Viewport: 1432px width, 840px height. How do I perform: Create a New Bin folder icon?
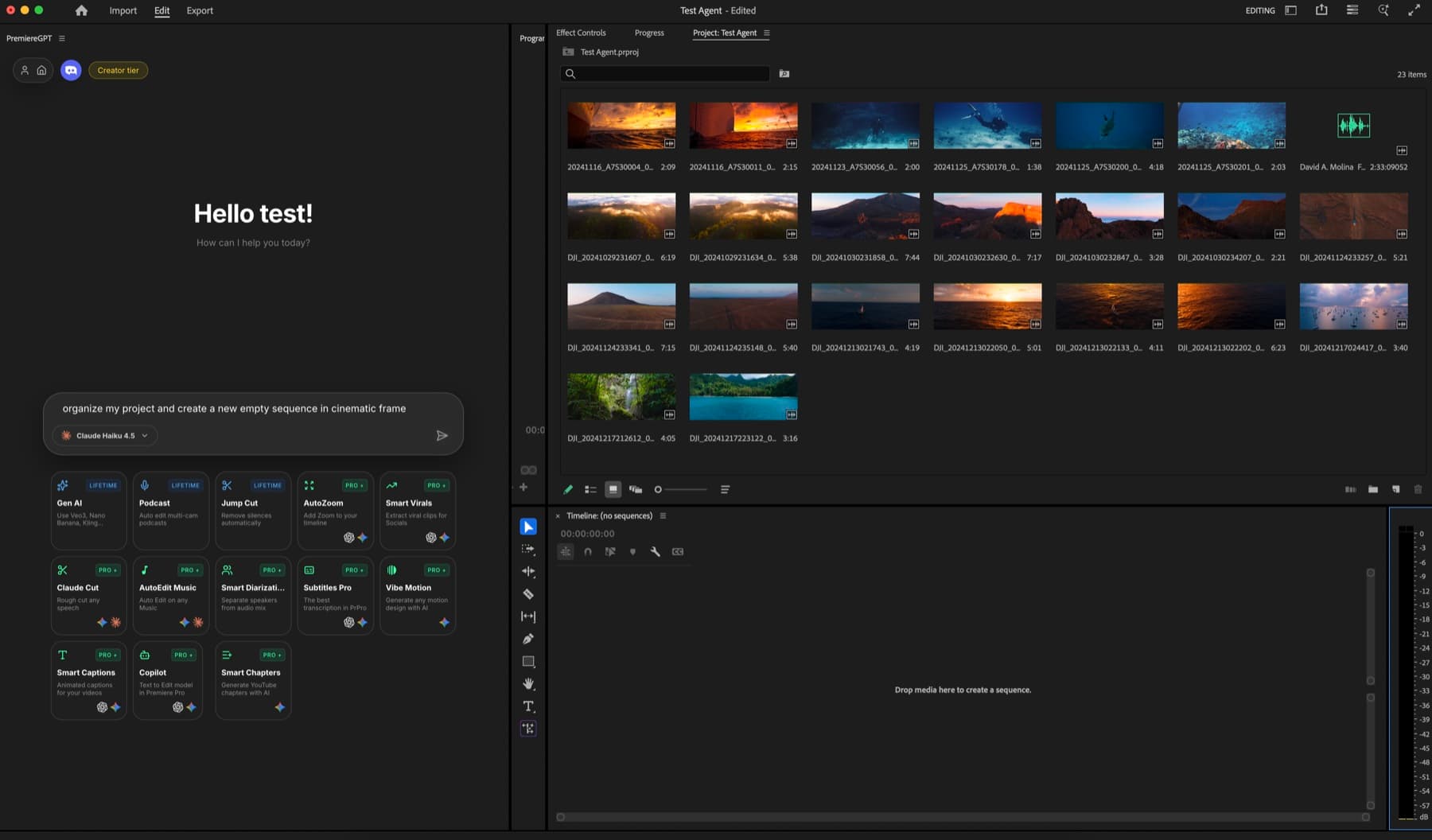pyautogui.click(x=1373, y=489)
